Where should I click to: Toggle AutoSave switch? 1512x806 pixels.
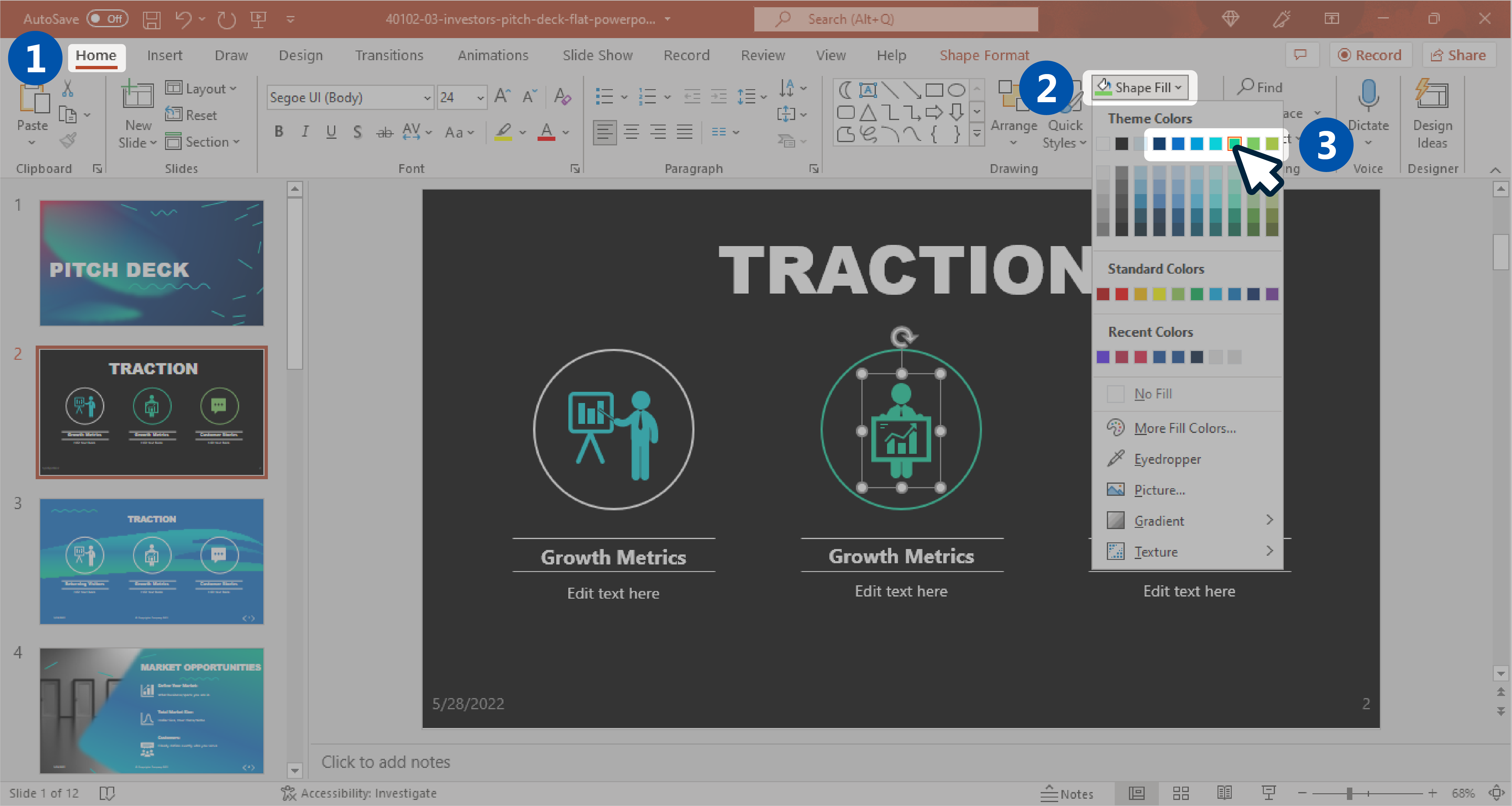tap(108, 19)
